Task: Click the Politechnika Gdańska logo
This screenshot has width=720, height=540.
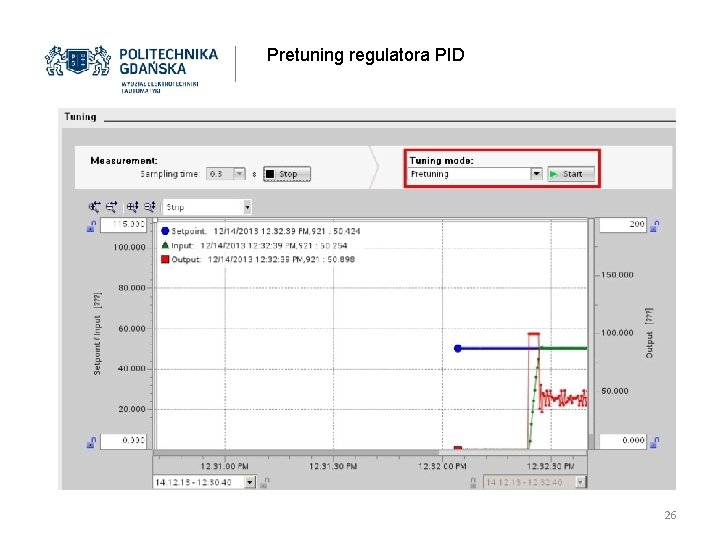Action: pos(131,69)
